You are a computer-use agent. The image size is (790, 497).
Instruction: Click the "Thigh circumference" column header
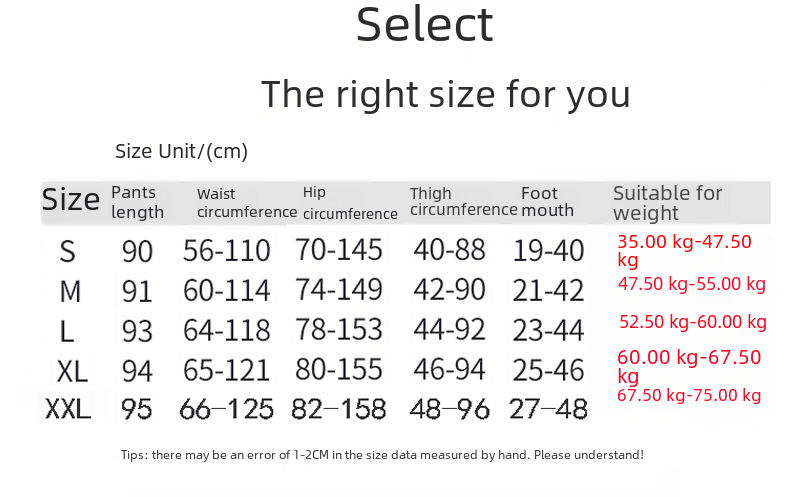463,202
